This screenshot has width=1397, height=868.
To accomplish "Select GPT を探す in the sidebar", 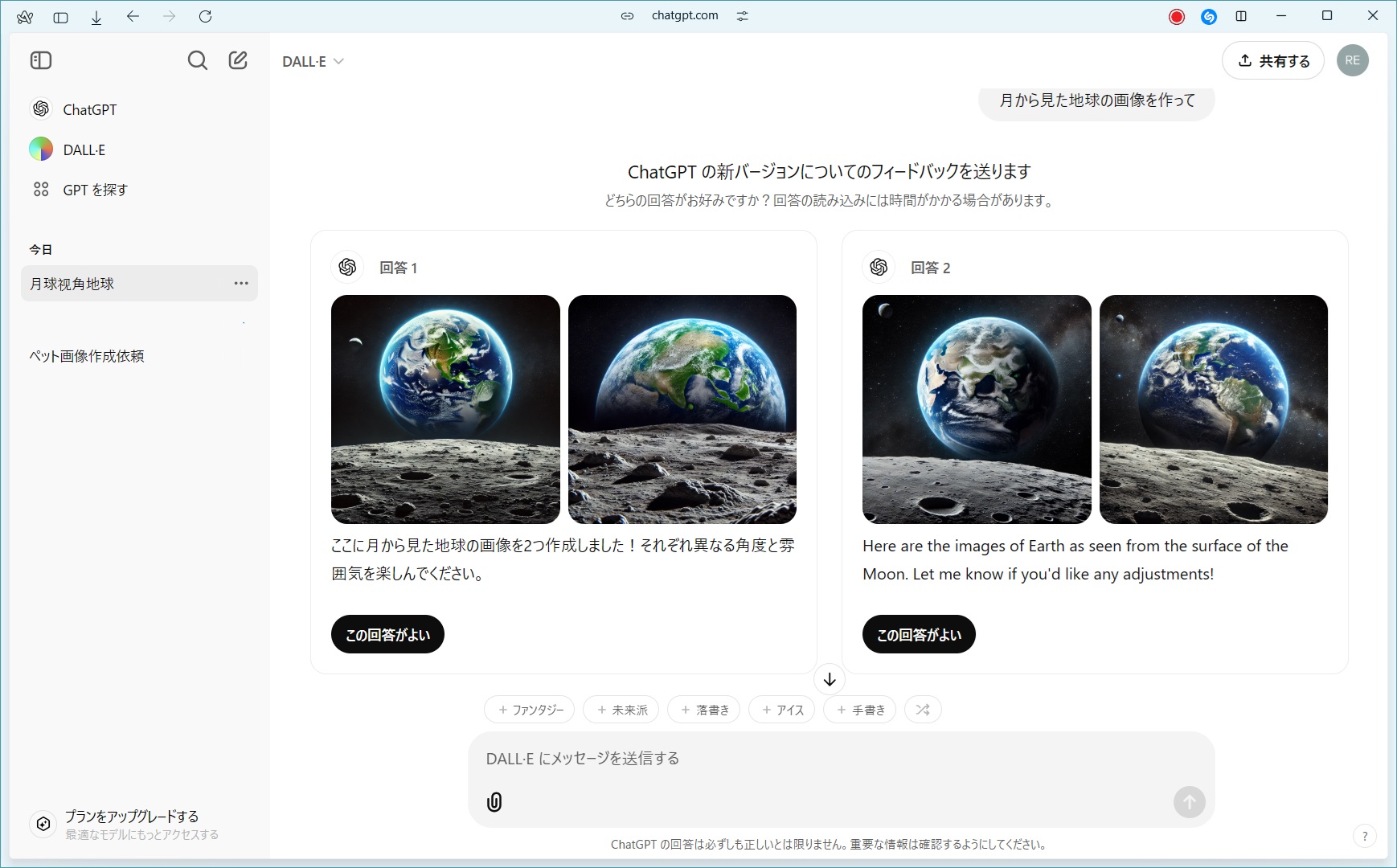I will [95, 190].
